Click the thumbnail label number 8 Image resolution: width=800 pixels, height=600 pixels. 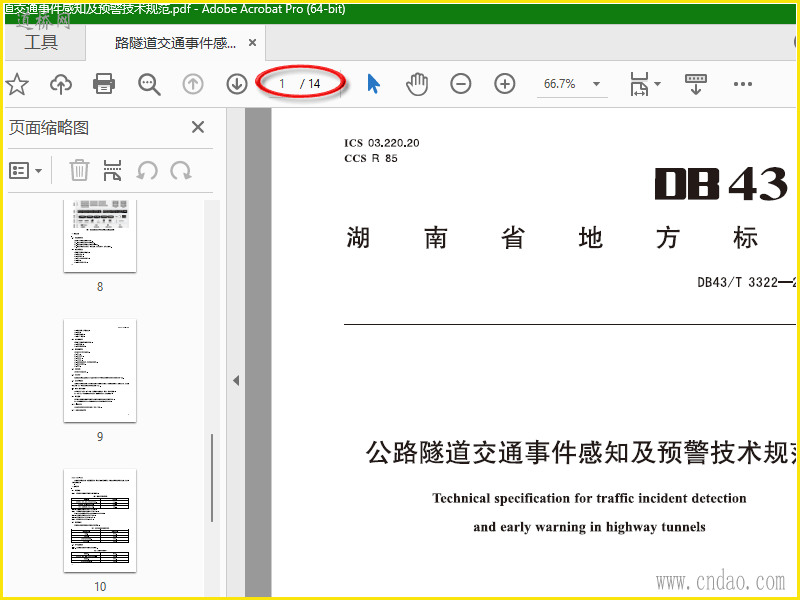(100, 287)
